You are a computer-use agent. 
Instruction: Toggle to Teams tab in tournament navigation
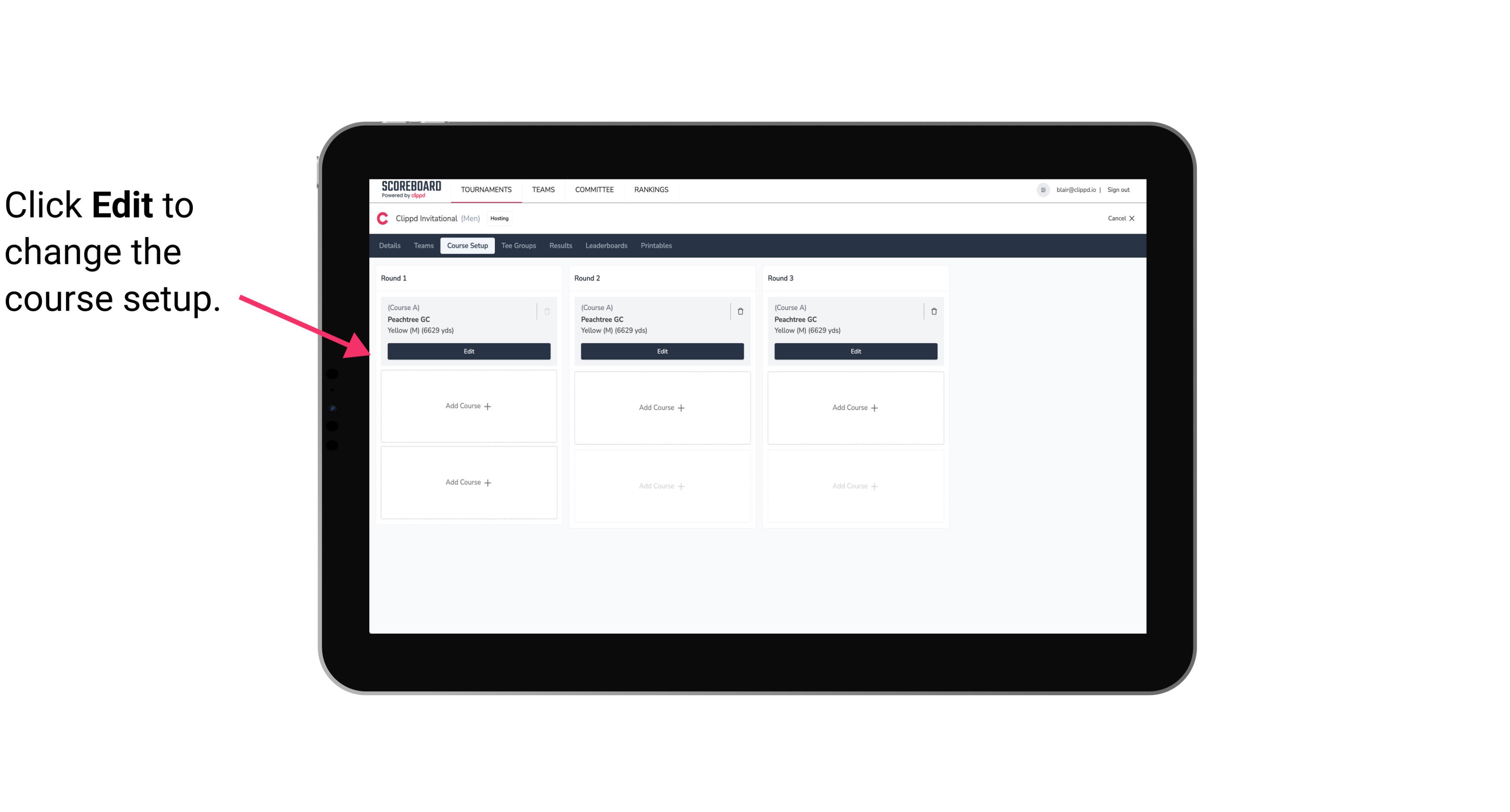[422, 245]
